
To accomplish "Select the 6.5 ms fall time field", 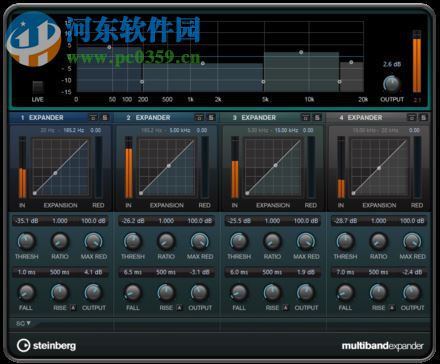I will [133, 272].
